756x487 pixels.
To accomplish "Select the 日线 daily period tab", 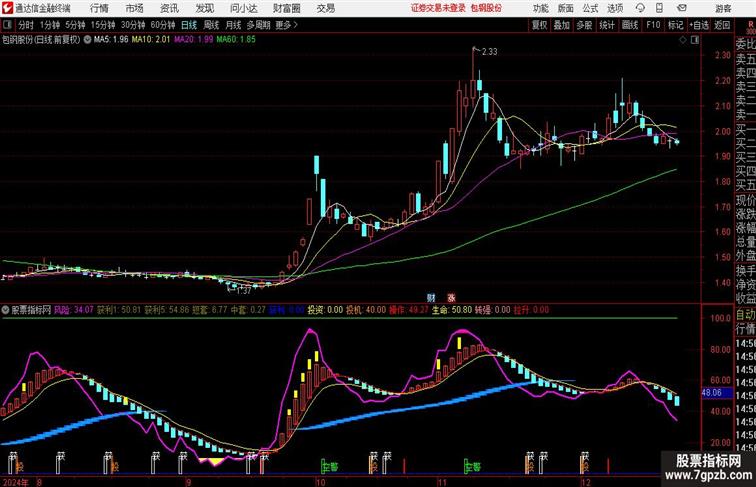I will point(189,25).
